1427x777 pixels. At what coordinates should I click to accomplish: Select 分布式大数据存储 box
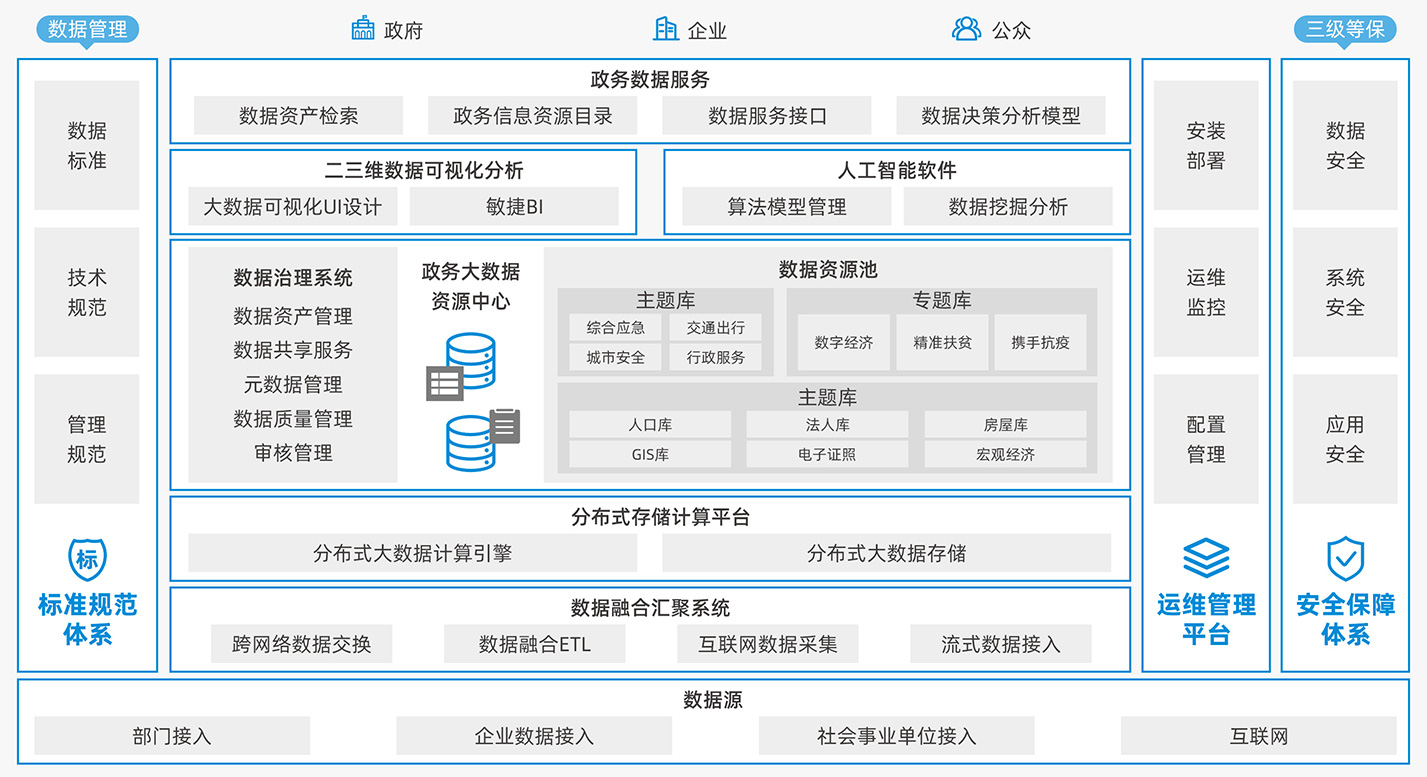(886, 552)
